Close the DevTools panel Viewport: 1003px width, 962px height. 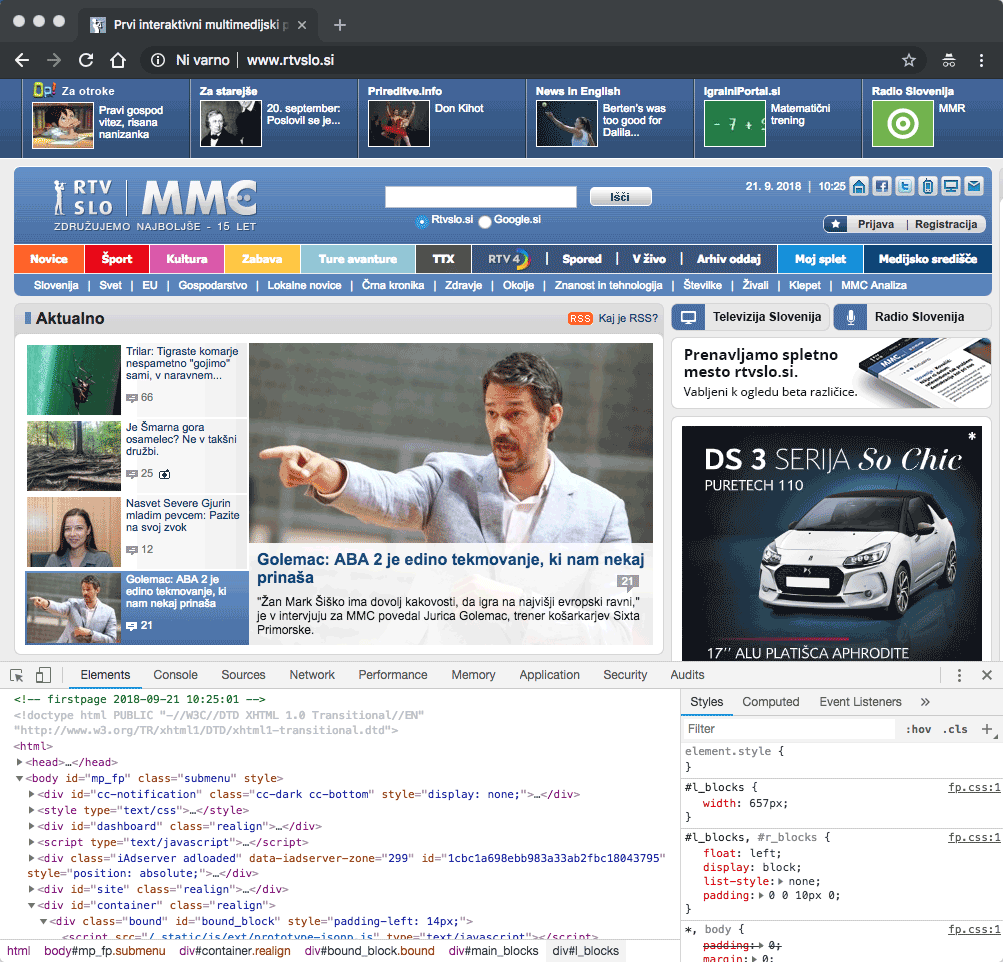point(986,675)
